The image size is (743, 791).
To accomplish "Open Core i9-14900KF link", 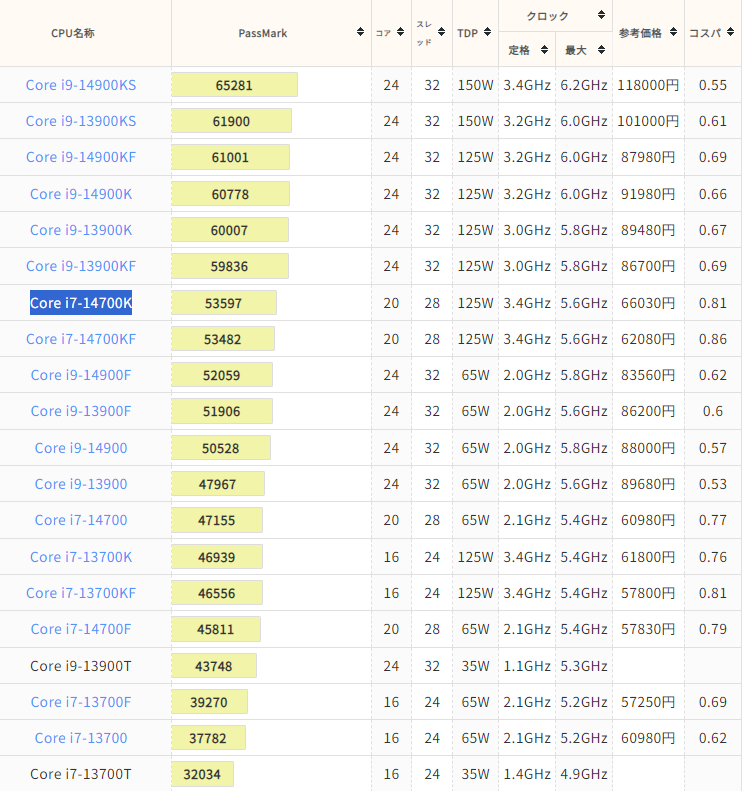I will [81, 157].
